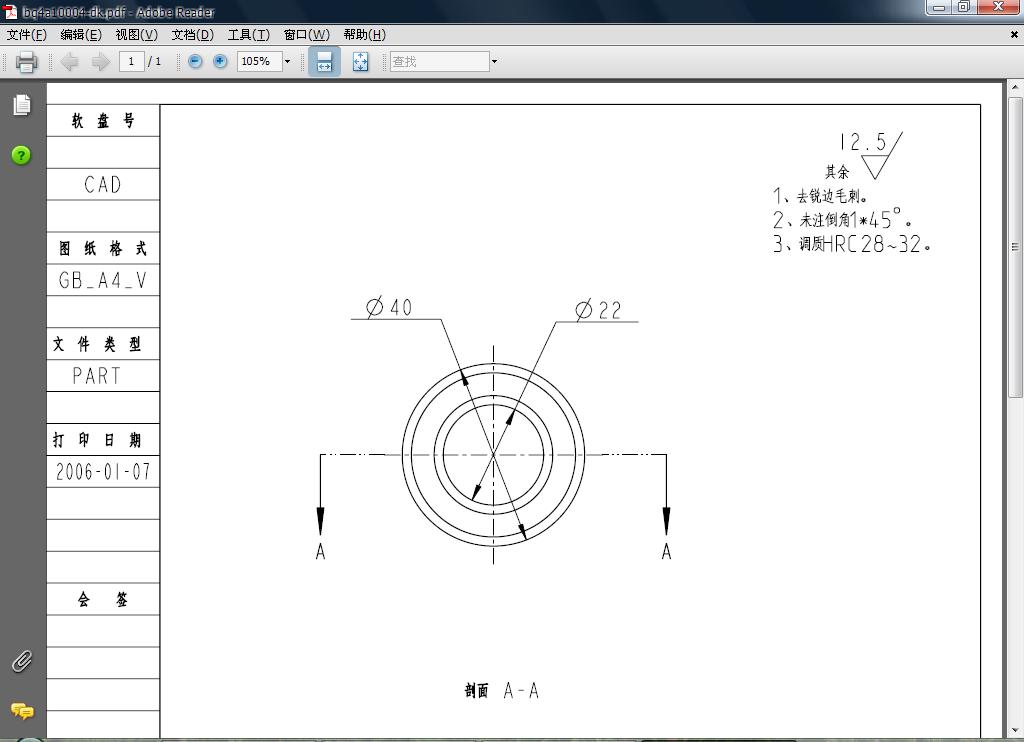Open the 视图(V) menu
The height and width of the screenshot is (742, 1024).
[136, 35]
